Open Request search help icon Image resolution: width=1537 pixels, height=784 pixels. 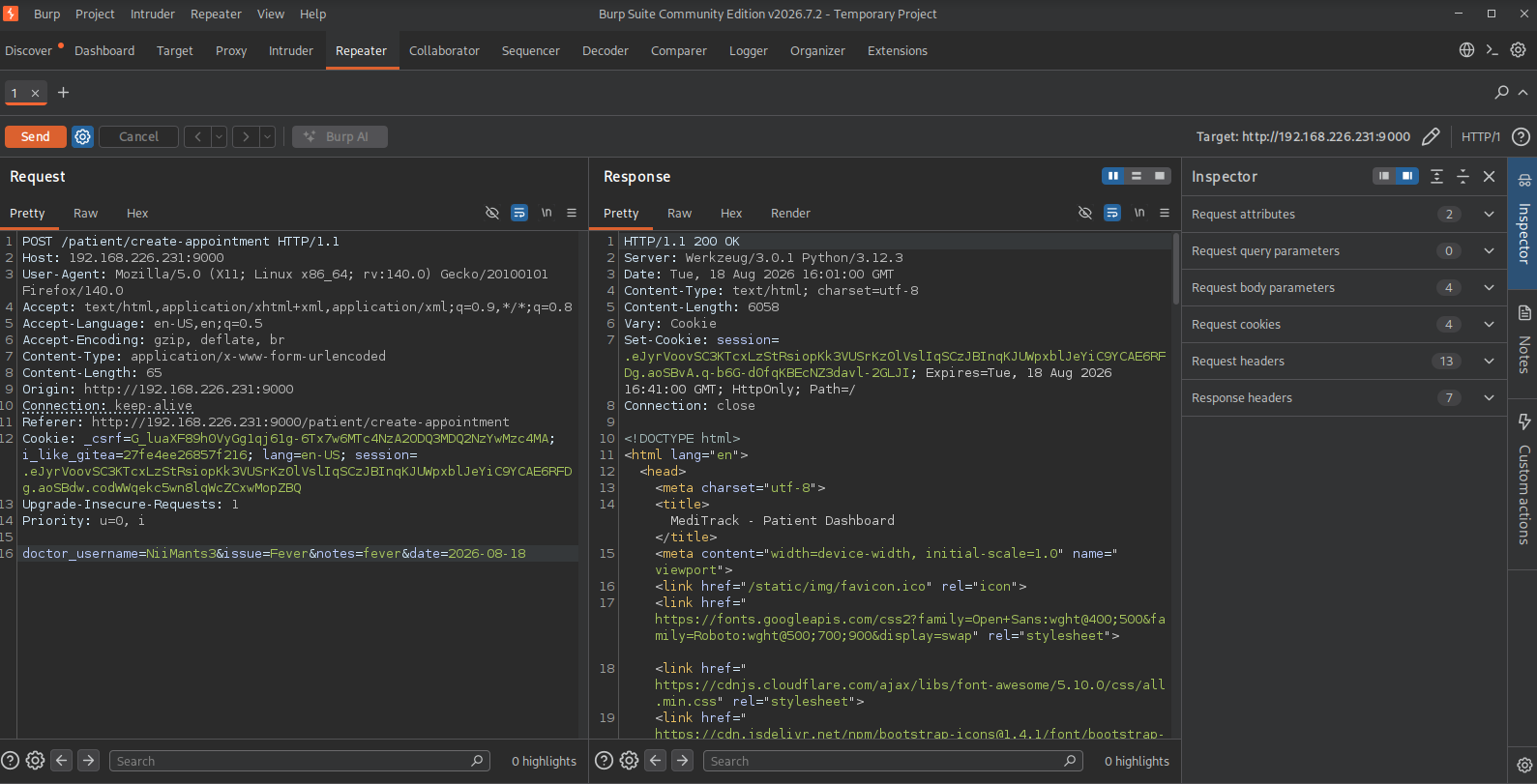10,761
